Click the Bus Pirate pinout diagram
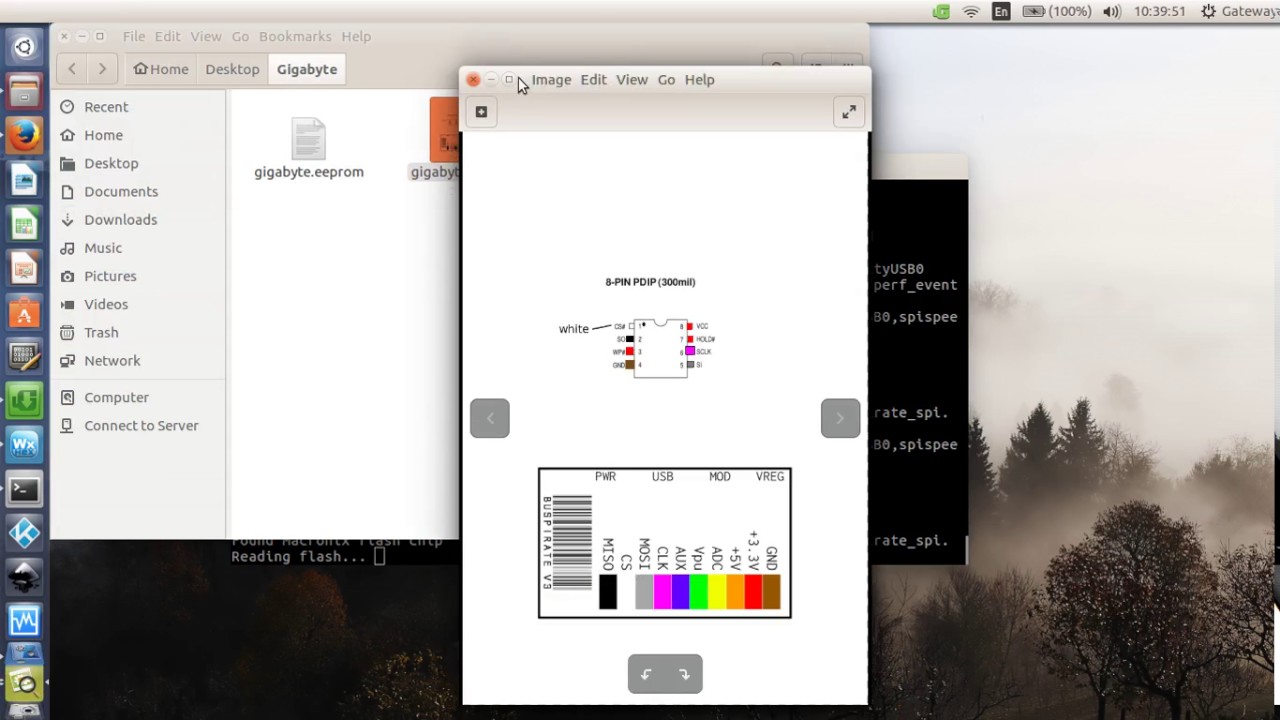 tap(665, 543)
